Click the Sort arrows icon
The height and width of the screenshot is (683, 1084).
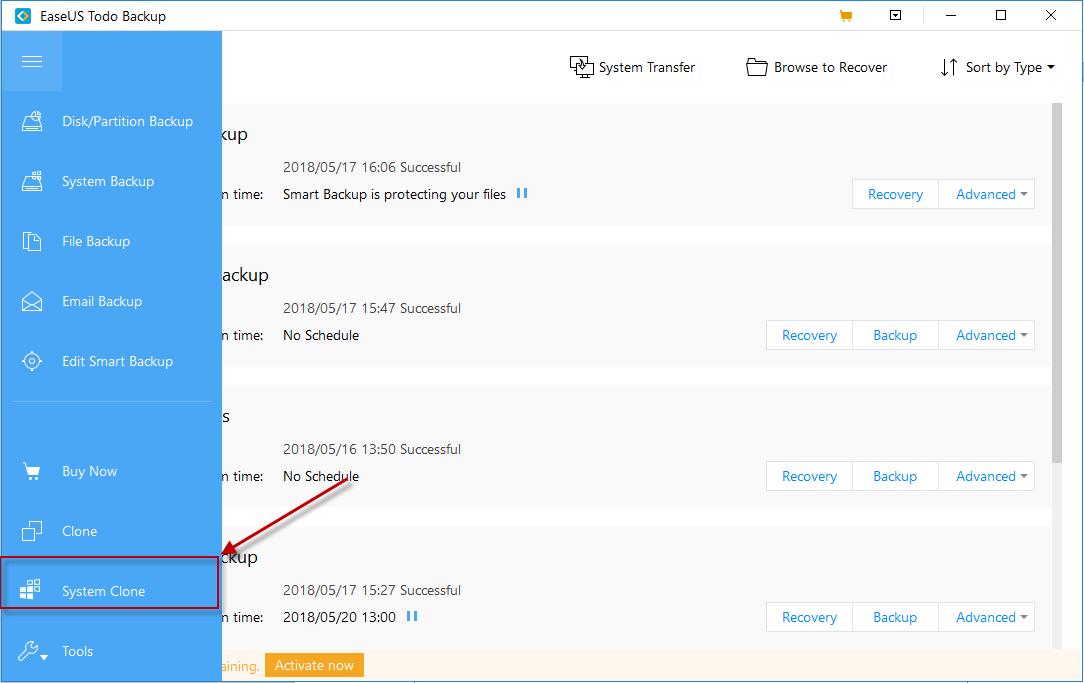948,67
